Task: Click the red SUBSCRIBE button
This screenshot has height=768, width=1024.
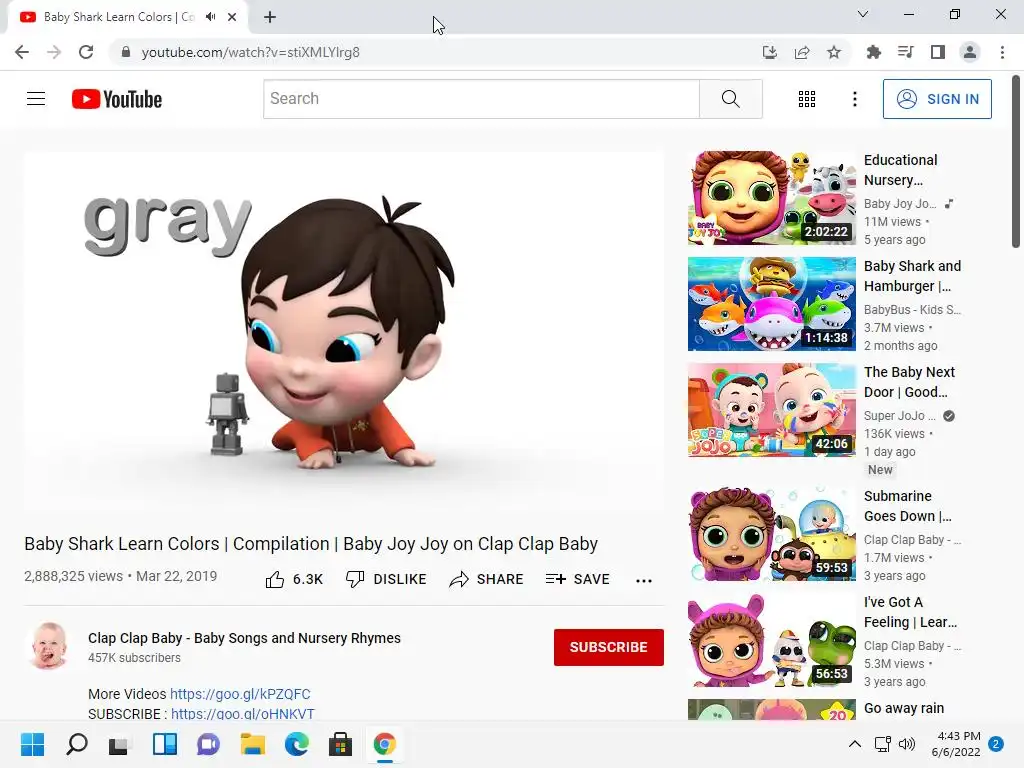Action: 609,647
